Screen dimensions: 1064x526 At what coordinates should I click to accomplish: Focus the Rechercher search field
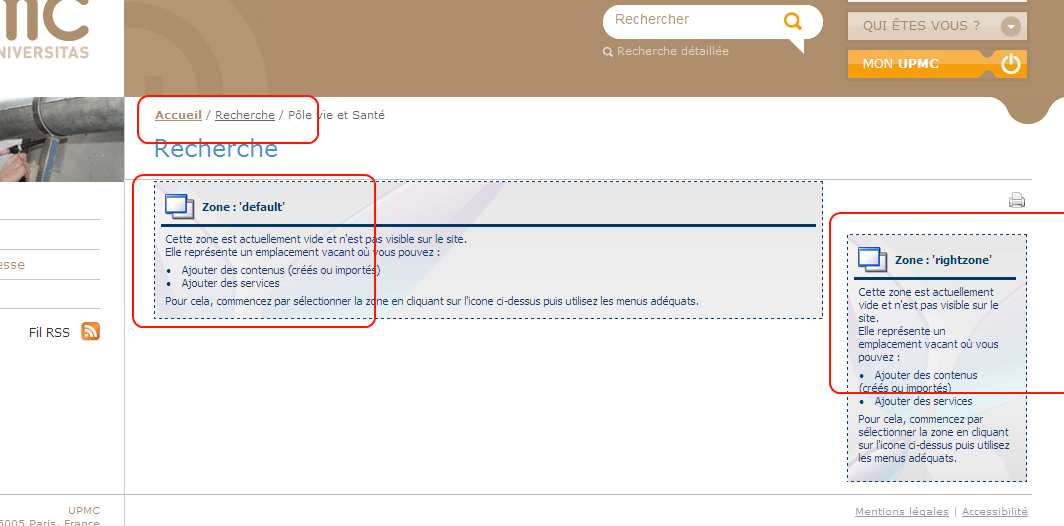pyautogui.click(x=690, y=20)
